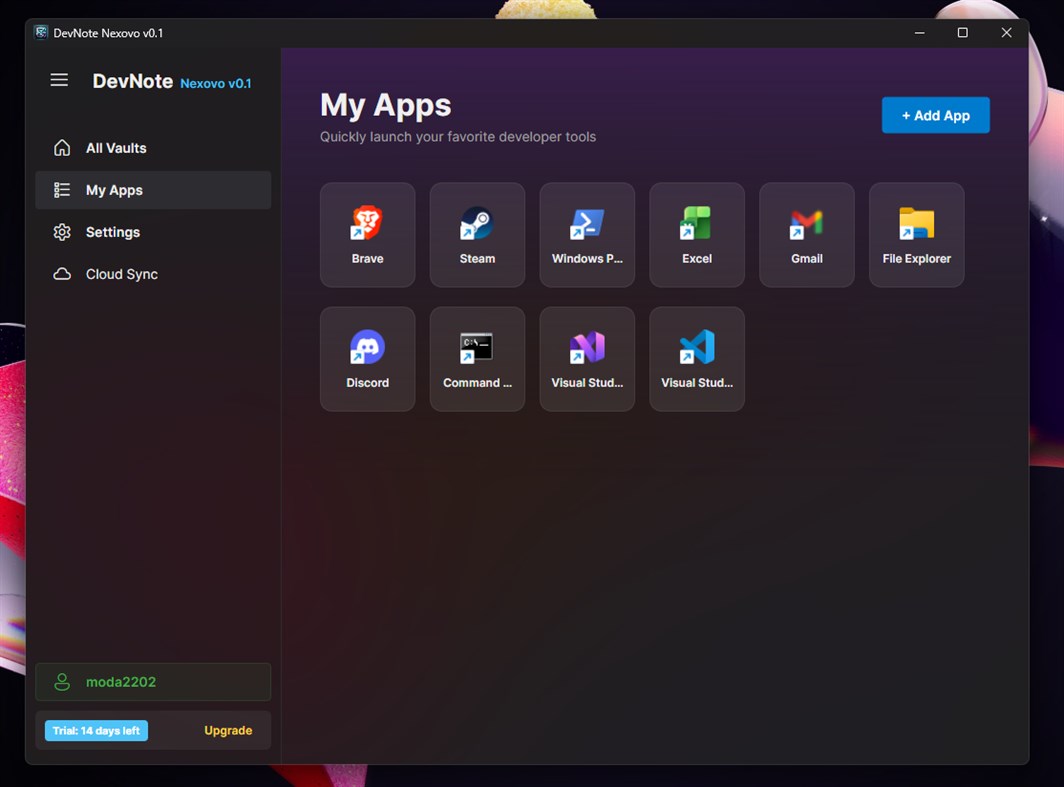Click the DevNote window title bar icon
Viewport: 1064px width, 787px height.
41,33
